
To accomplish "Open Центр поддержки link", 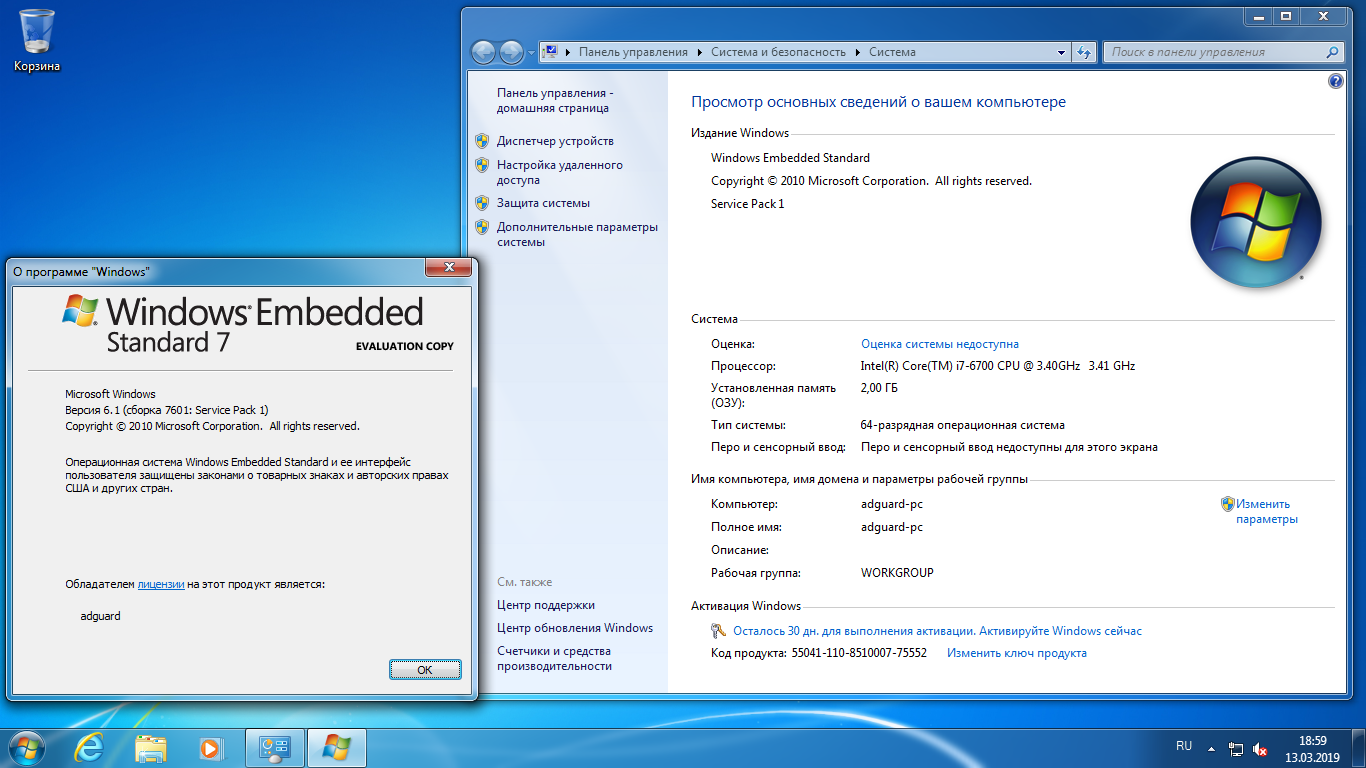I will click(x=546, y=605).
